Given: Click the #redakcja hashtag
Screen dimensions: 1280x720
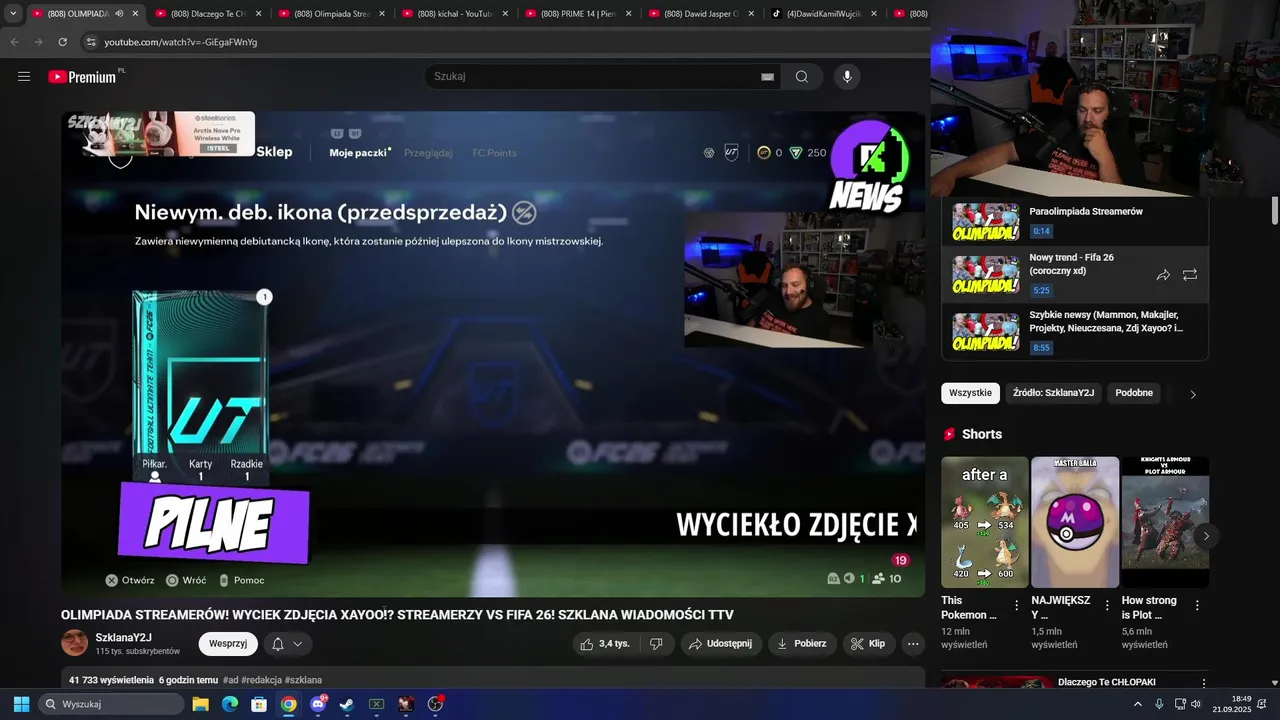Looking at the screenshot, I should (x=261, y=680).
